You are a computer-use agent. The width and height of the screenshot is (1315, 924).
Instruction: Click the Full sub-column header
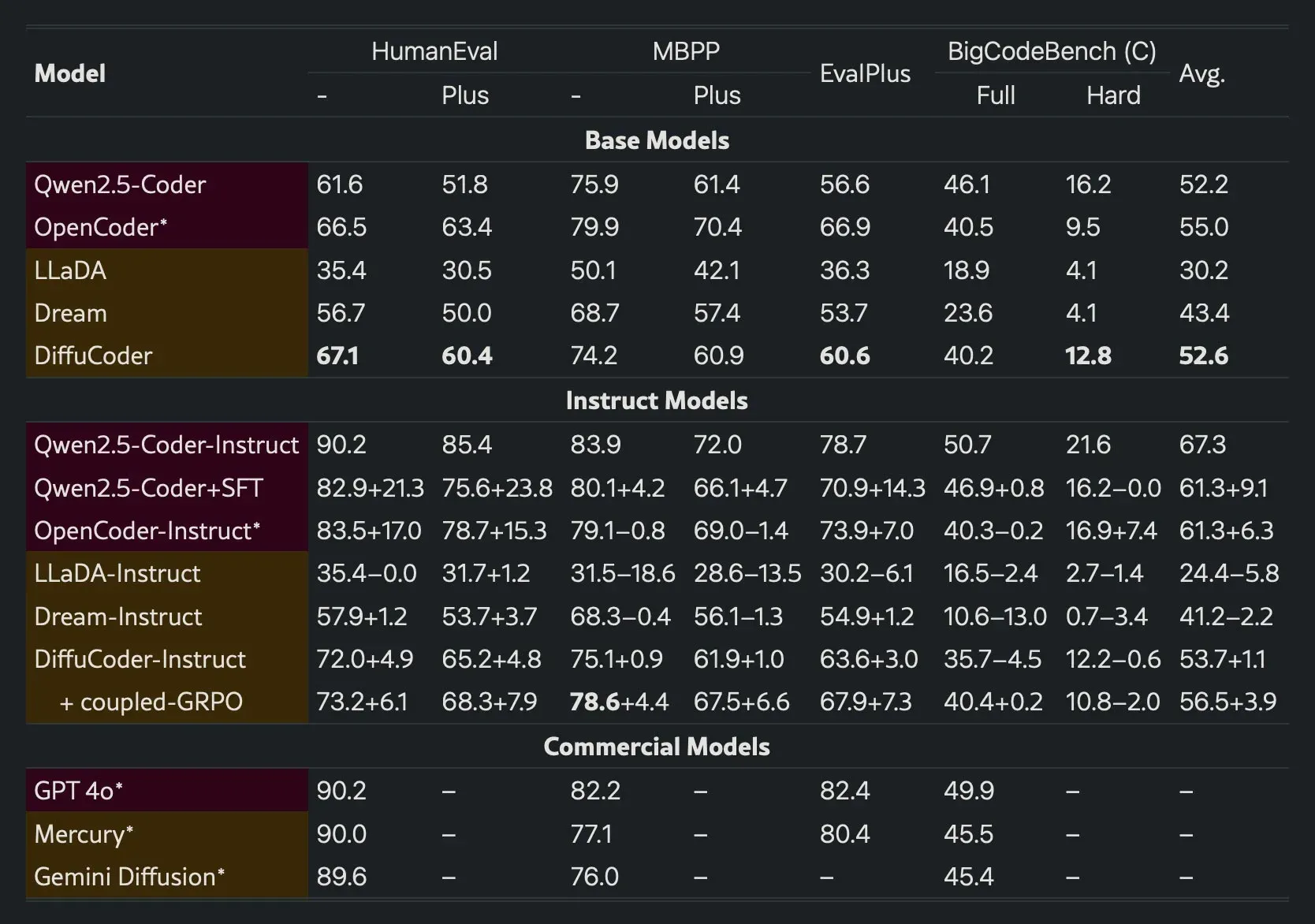[995, 95]
